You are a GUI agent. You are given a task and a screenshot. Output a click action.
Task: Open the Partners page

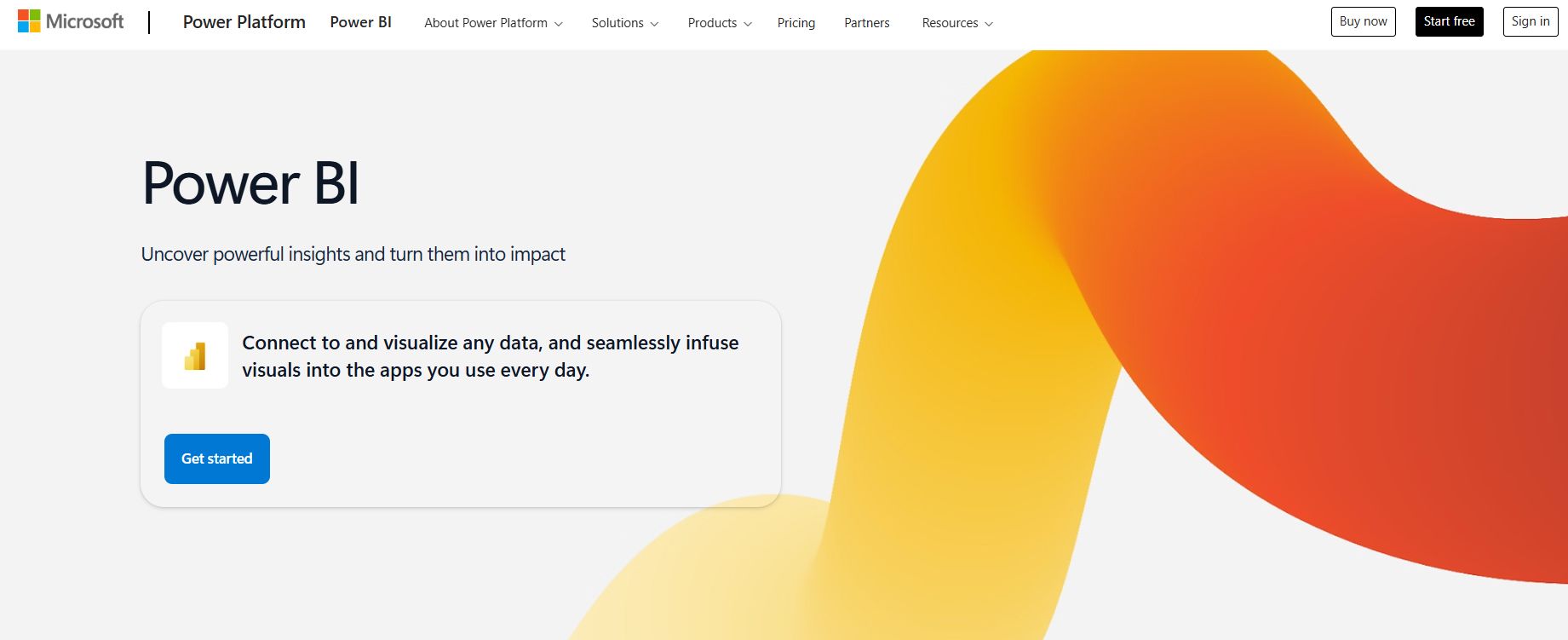coord(867,23)
